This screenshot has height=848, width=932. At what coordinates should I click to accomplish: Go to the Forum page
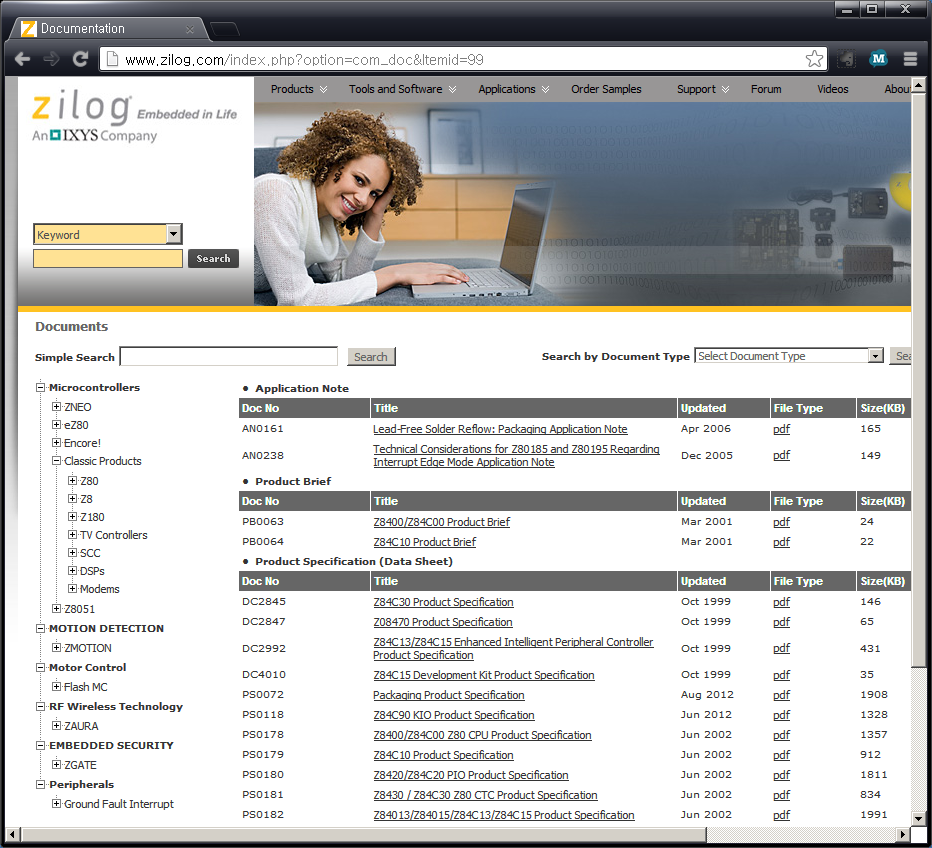[x=766, y=89]
